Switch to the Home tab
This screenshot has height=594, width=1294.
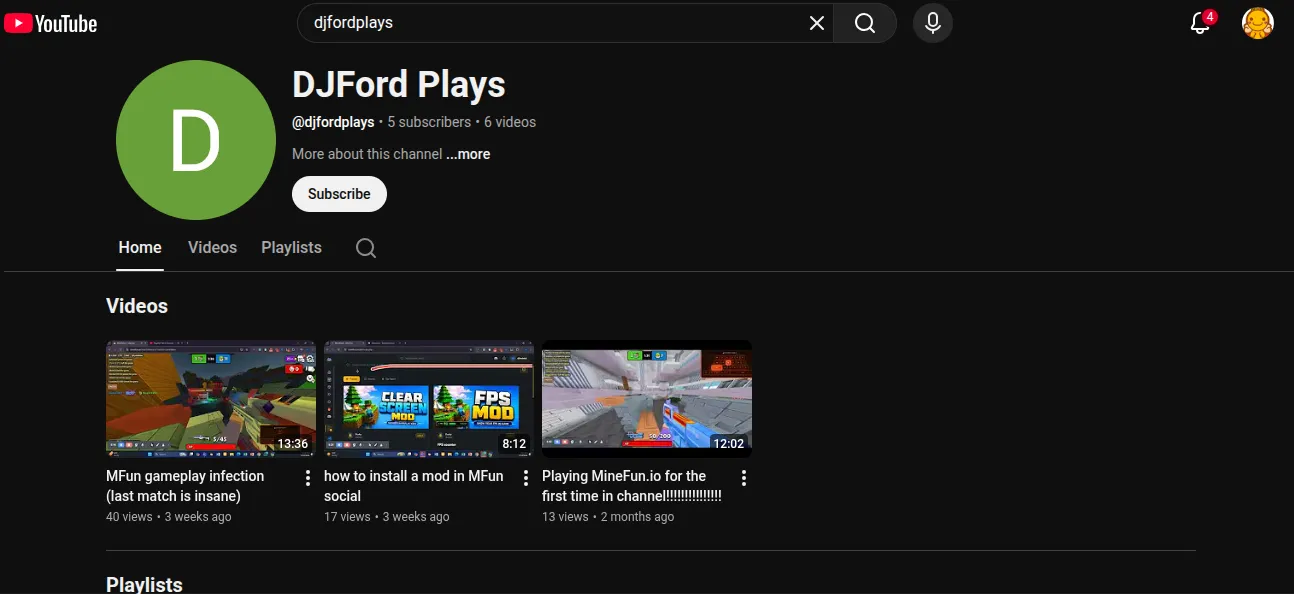140,247
